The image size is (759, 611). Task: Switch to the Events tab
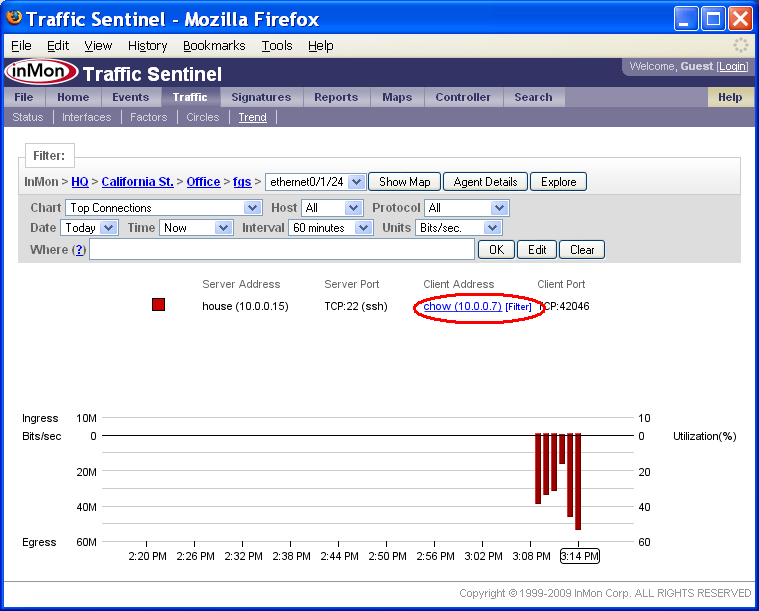click(130, 97)
